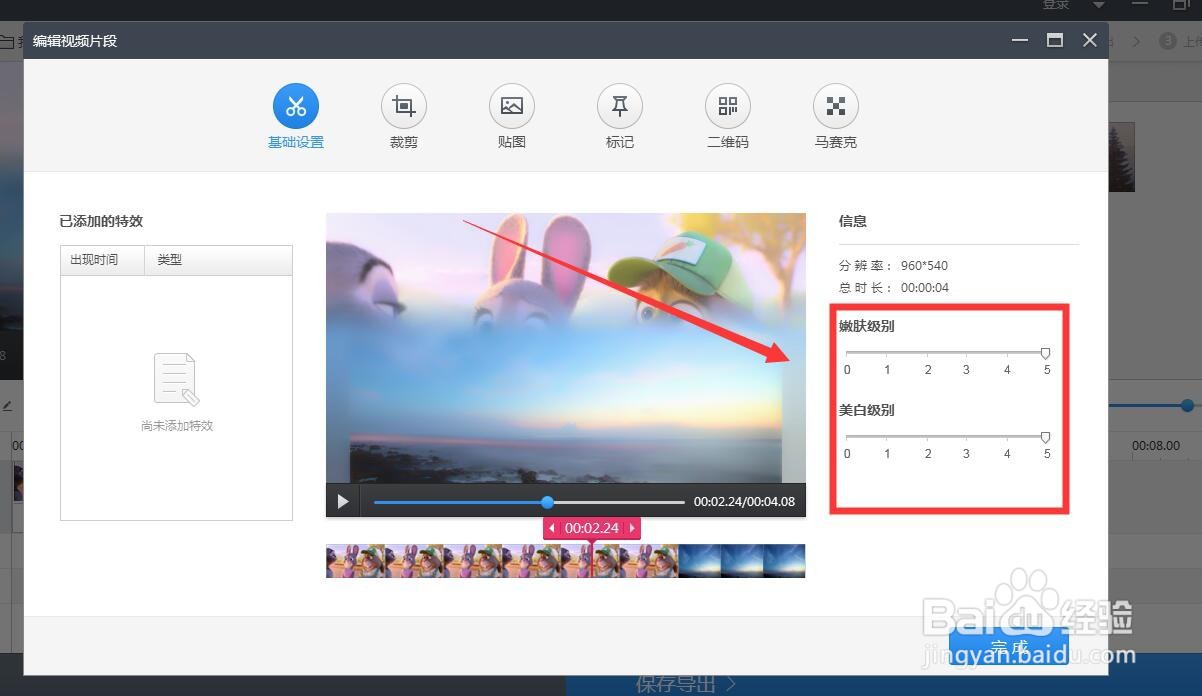Screen dimensions: 1202x696
Task: Open the 马赛克 mosaic tool
Action: (x=836, y=106)
